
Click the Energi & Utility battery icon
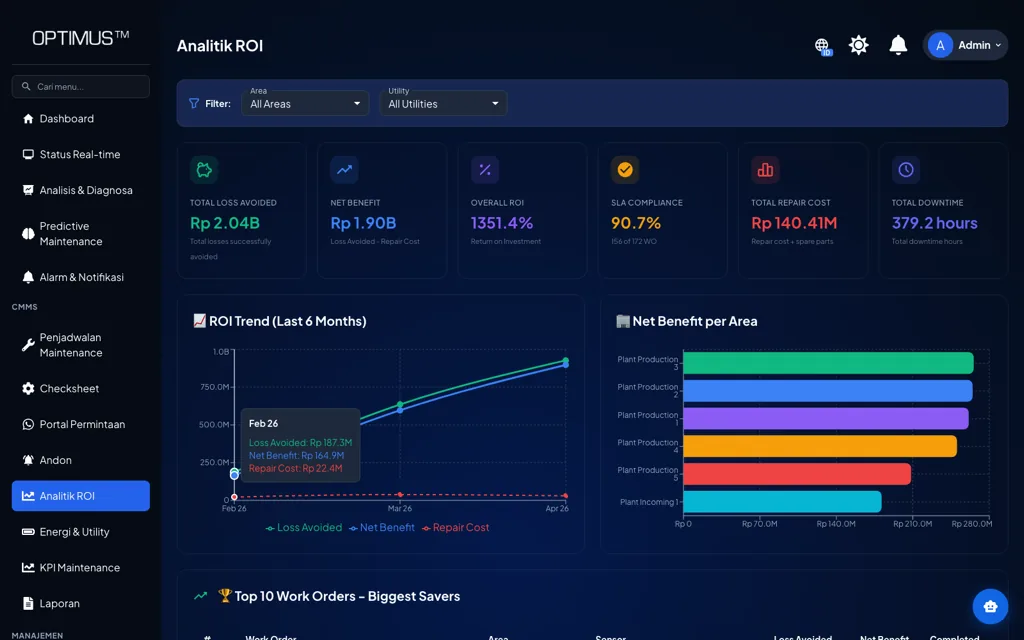point(28,532)
